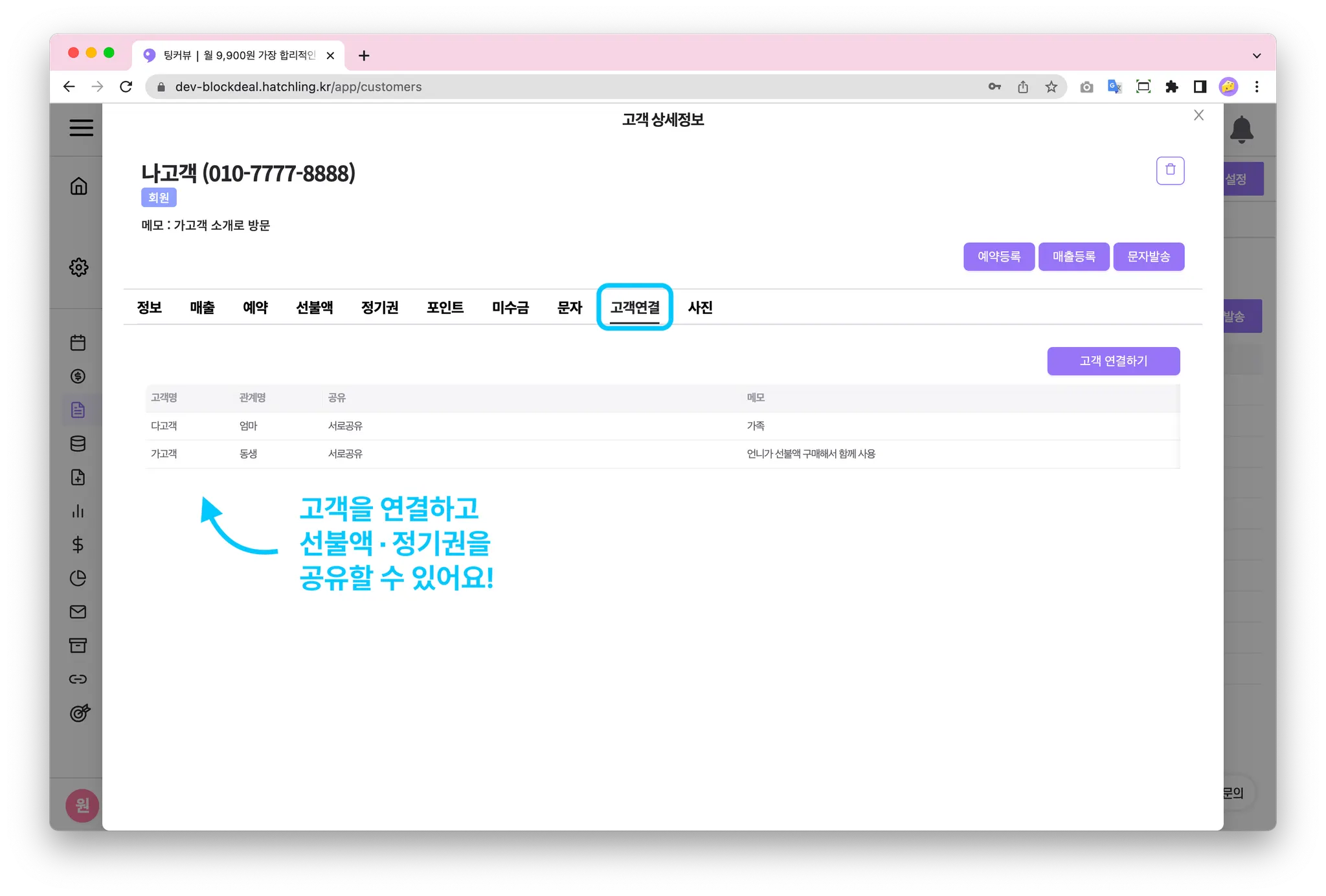The width and height of the screenshot is (1326, 896).
Task: Click the trash delete customer icon
Action: tap(1170, 170)
